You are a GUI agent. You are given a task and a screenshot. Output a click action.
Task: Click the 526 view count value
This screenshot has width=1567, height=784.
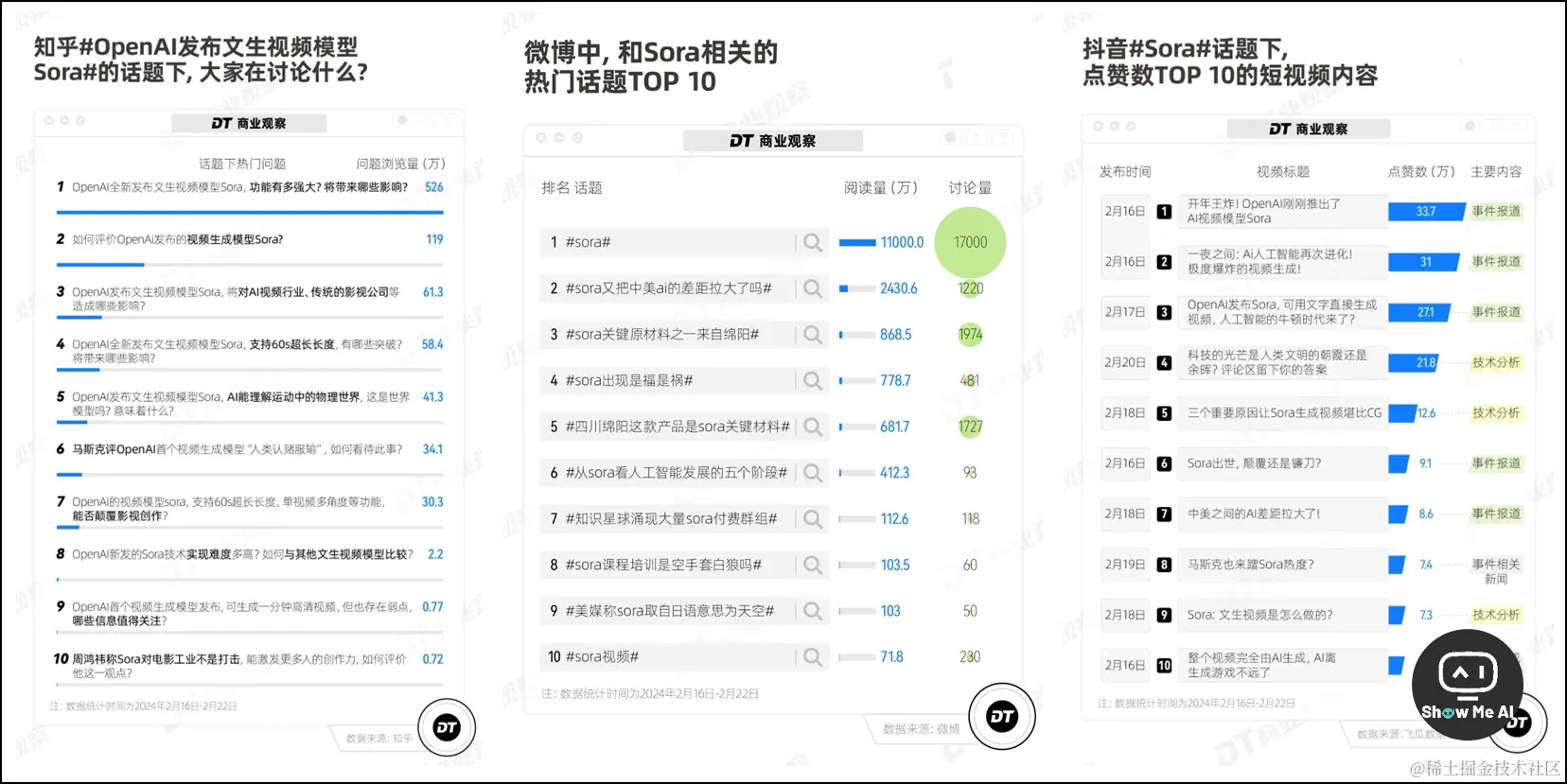point(434,187)
